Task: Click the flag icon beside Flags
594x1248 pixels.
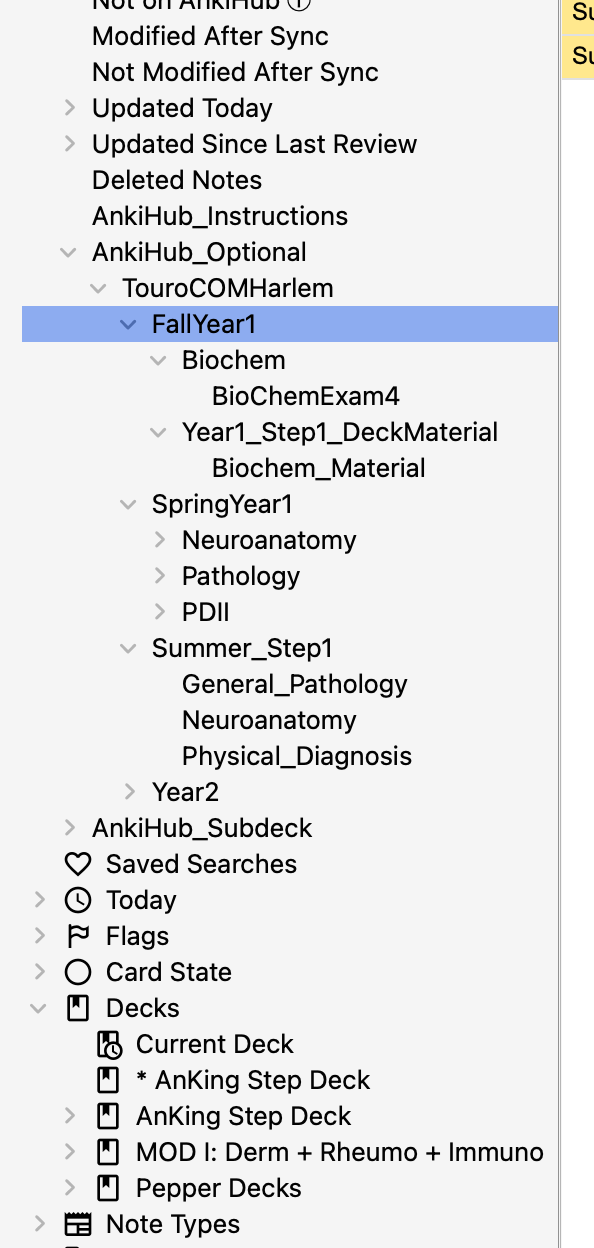Action: (x=77, y=936)
